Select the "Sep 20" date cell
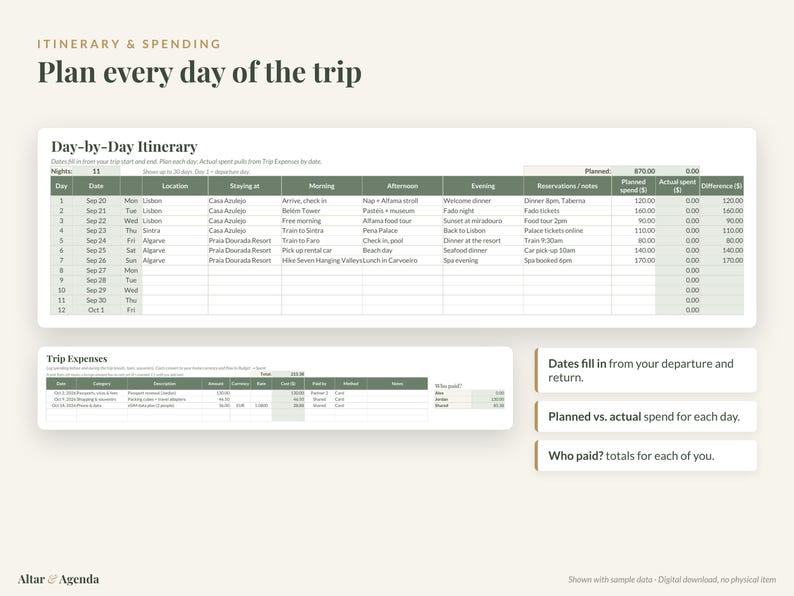Screen dimensions: 794x596 96,201
